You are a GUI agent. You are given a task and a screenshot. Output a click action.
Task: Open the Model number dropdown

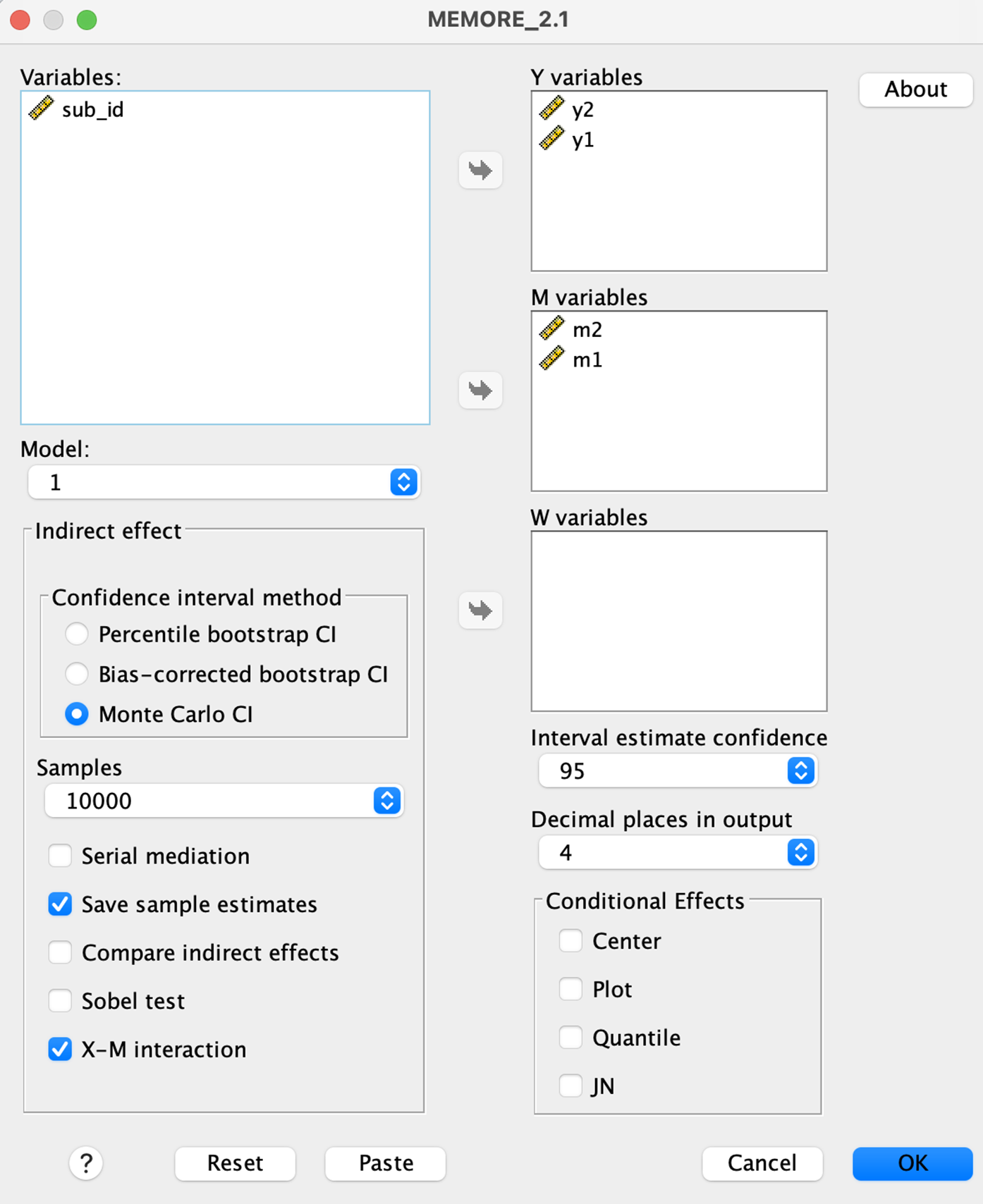[x=224, y=482]
